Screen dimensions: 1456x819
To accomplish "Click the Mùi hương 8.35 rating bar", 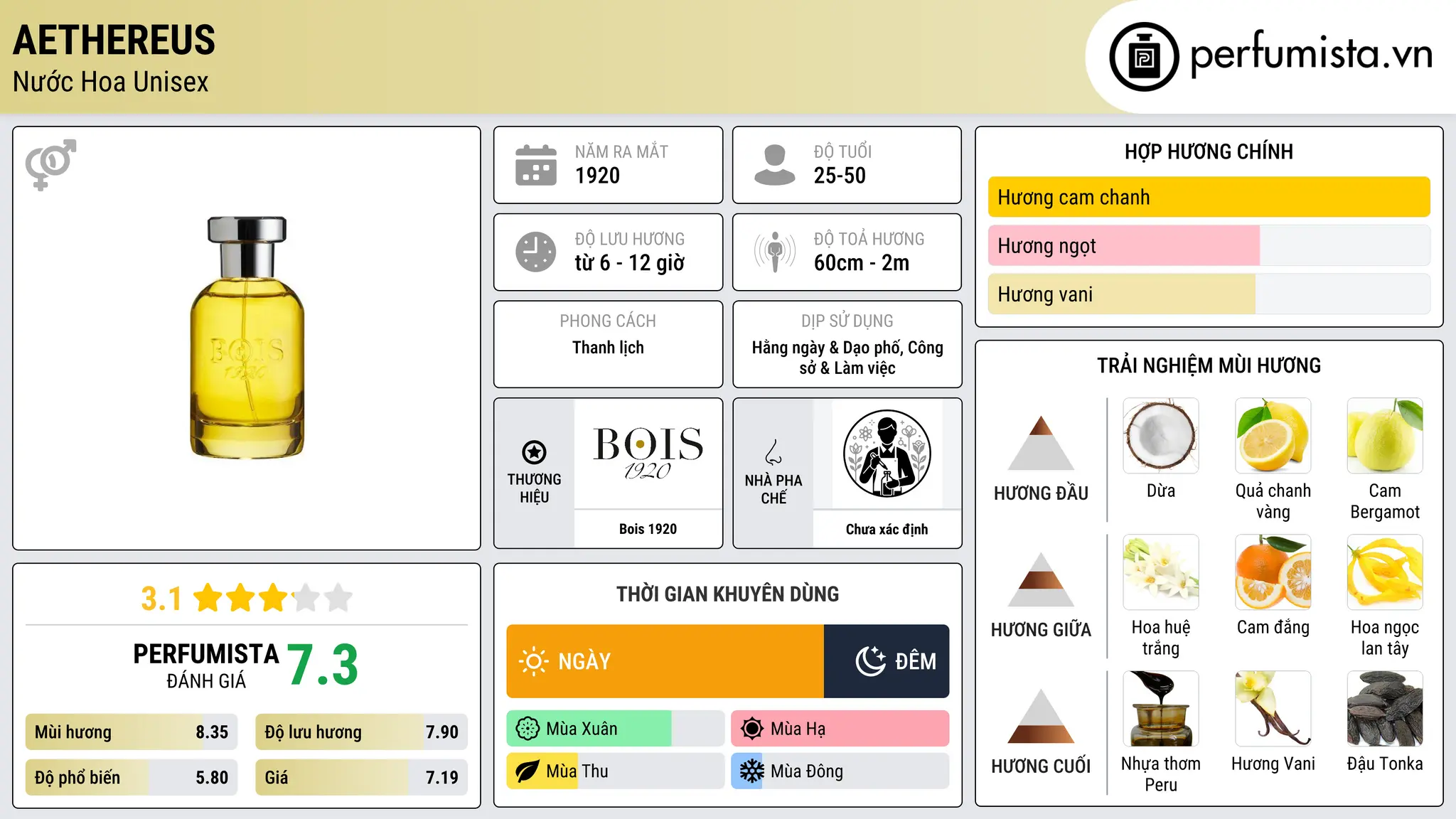I will click(132, 732).
